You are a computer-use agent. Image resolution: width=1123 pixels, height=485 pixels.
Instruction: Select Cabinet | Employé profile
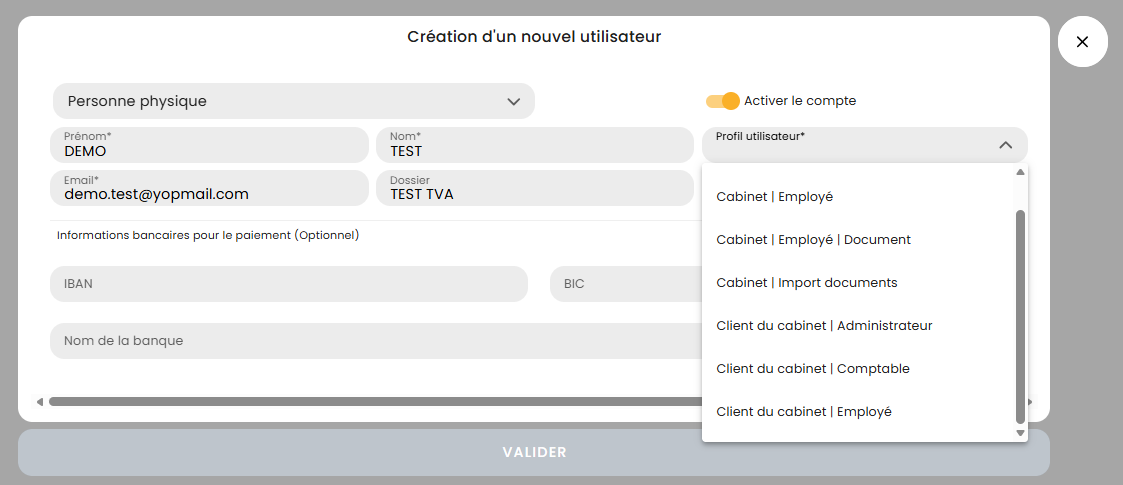point(775,197)
